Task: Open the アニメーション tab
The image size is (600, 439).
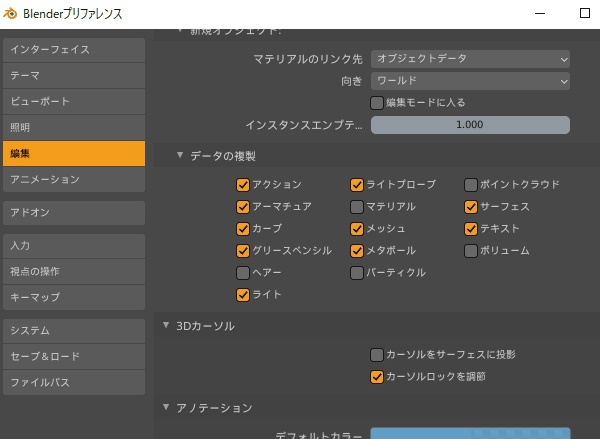Action: pyautogui.click(x=74, y=180)
